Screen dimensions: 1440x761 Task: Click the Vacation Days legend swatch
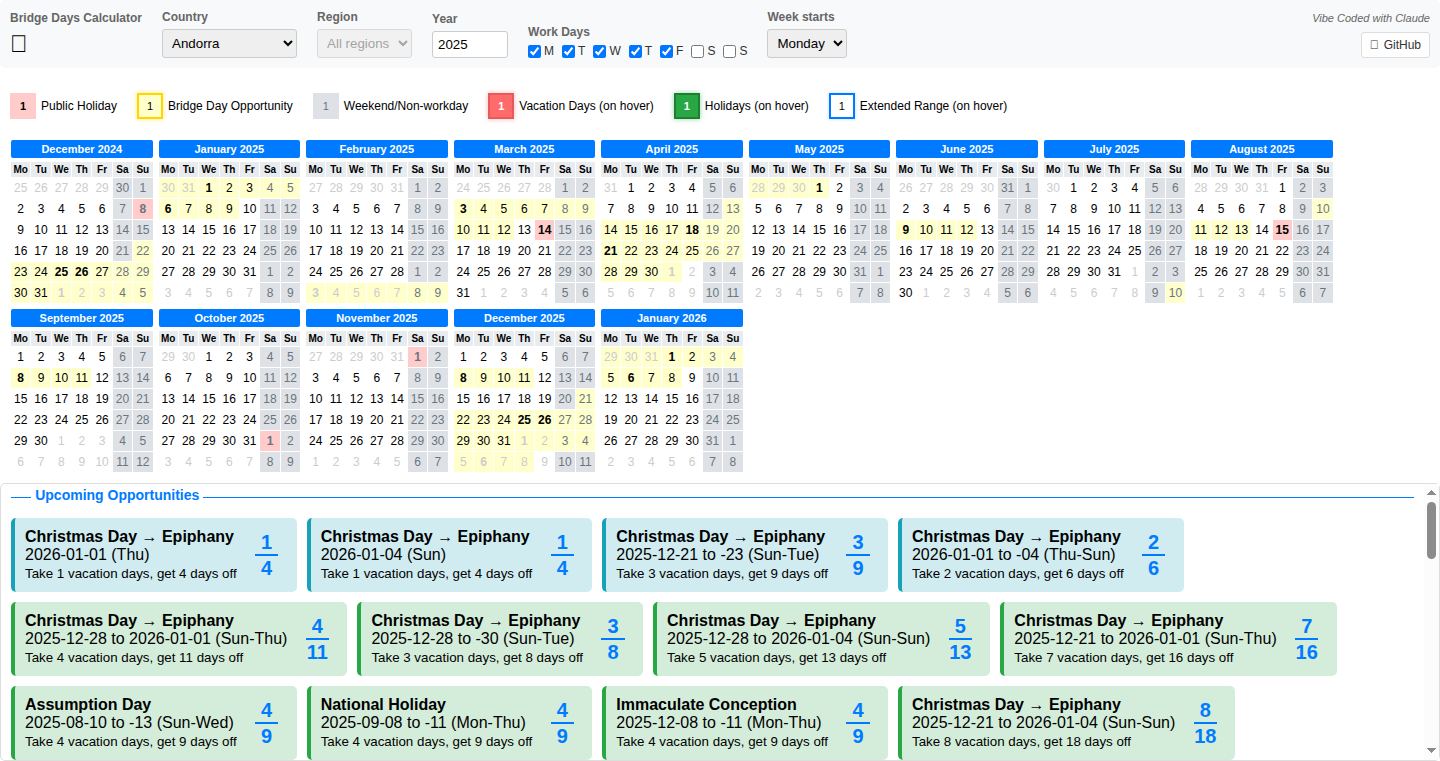pos(501,106)
